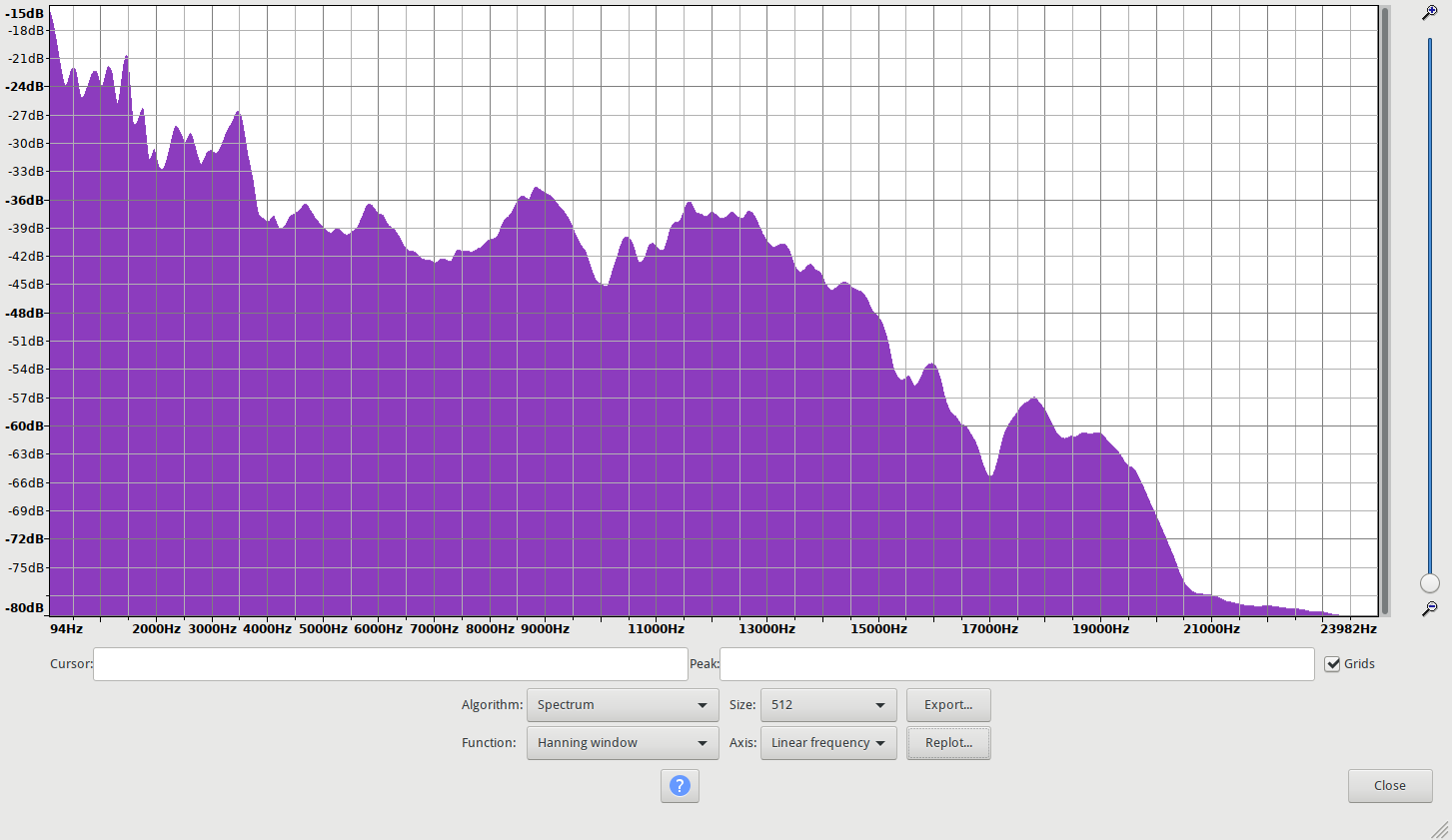This screenshot has height=840, width=1452.
Task: Click the -60dB label on vertical ruler
Action: [25, 426]
